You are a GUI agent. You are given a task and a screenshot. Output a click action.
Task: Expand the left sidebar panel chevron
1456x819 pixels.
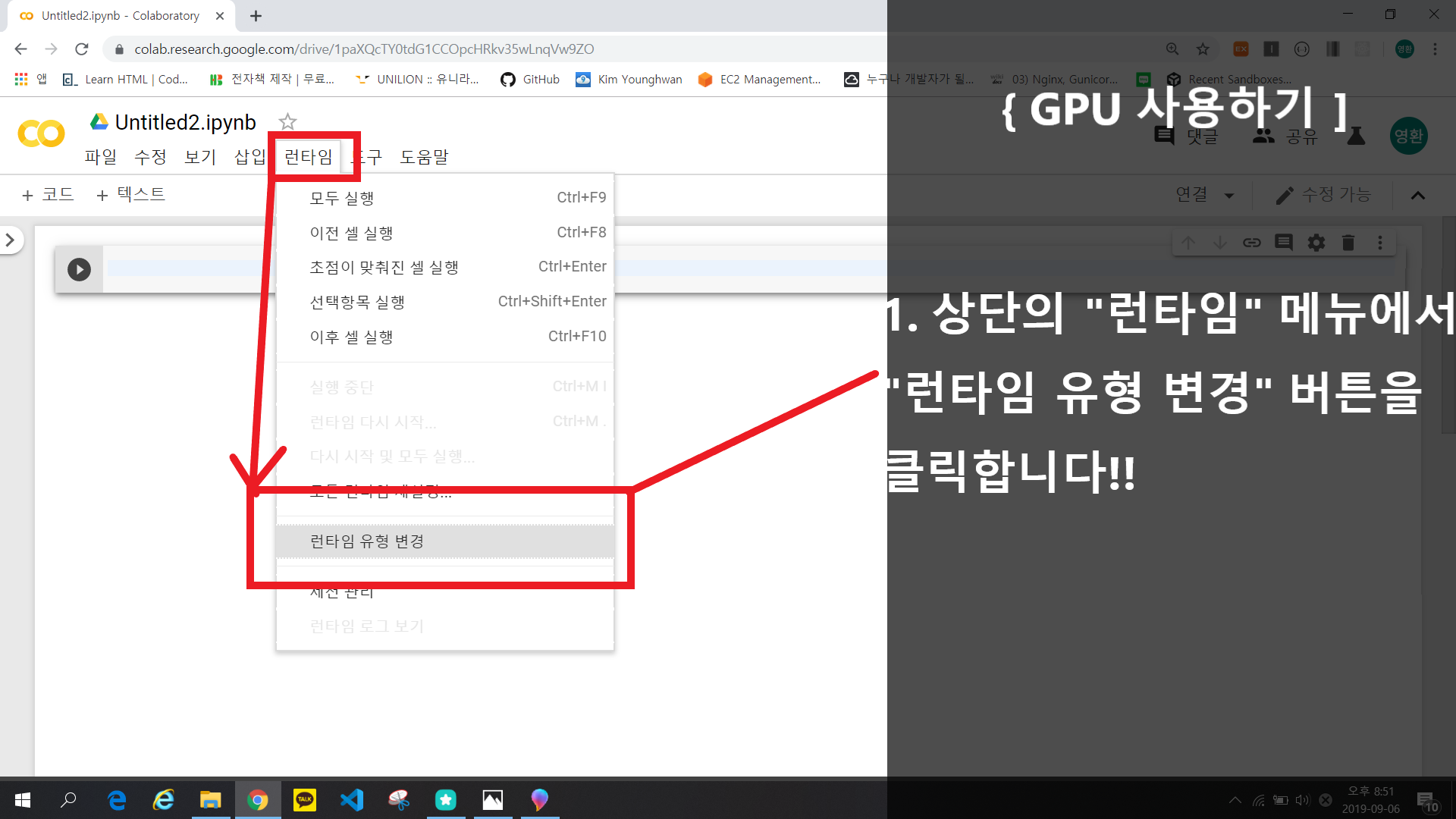coord(11,240)
